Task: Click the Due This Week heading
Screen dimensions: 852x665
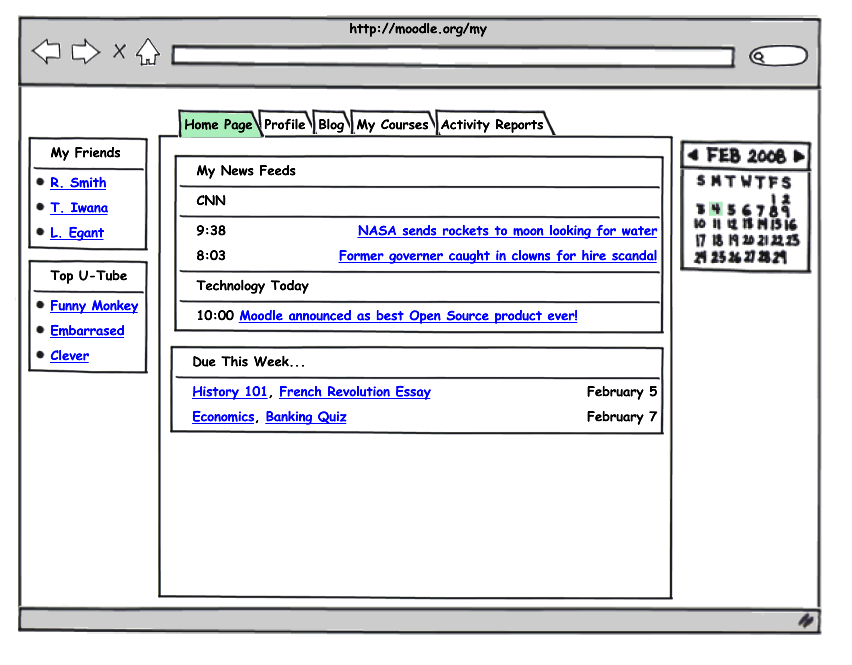Action: pos(248,362)
